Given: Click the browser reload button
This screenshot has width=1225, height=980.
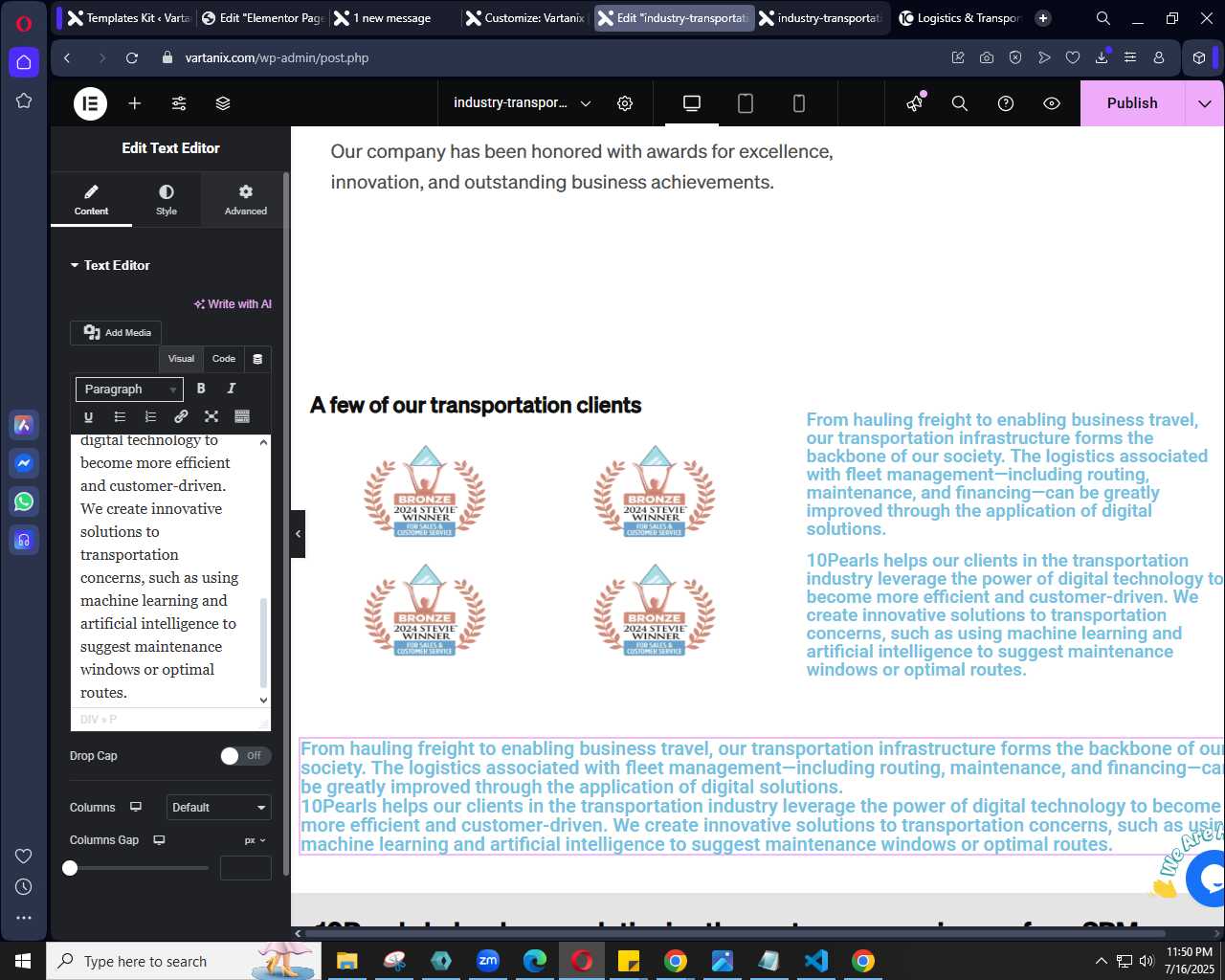Looking at the screenshot, I should click(x=132, y=57).
